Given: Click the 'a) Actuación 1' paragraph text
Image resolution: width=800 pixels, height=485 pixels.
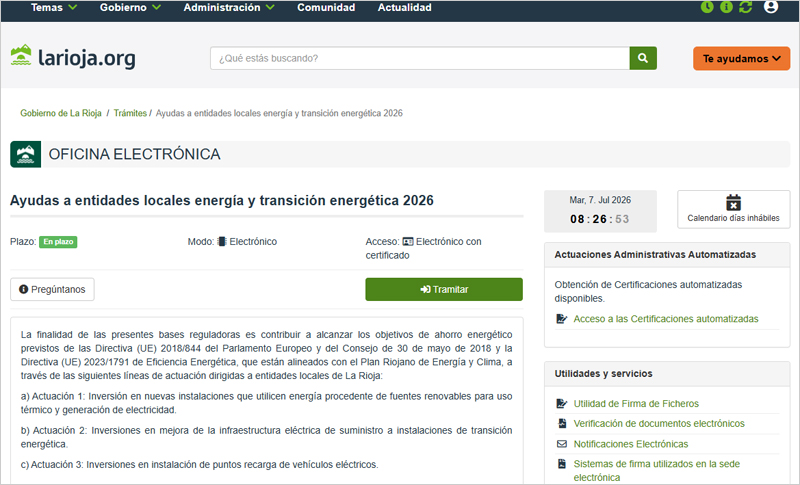Looking at the screenshot, I should coord(266,403).
